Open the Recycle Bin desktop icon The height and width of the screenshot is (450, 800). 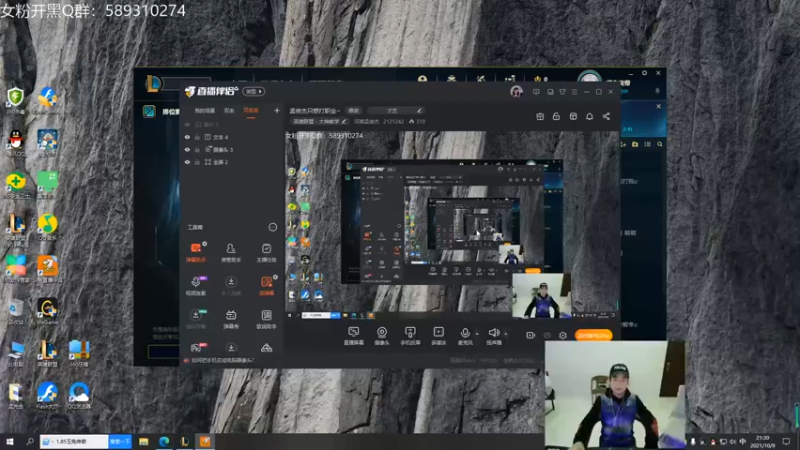16,312
